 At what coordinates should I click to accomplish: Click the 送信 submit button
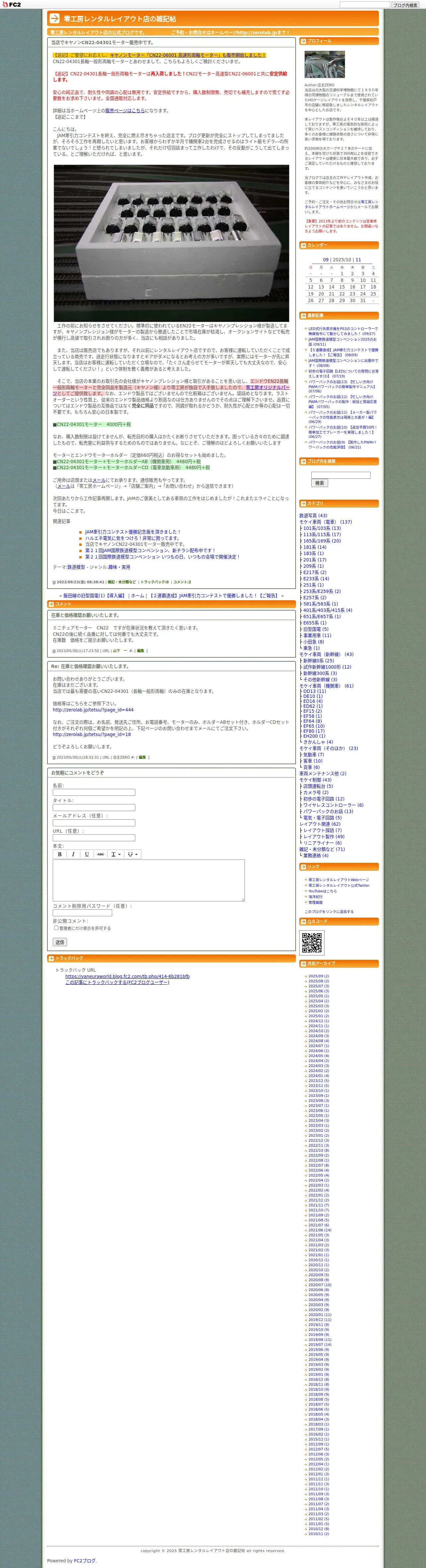60,942
